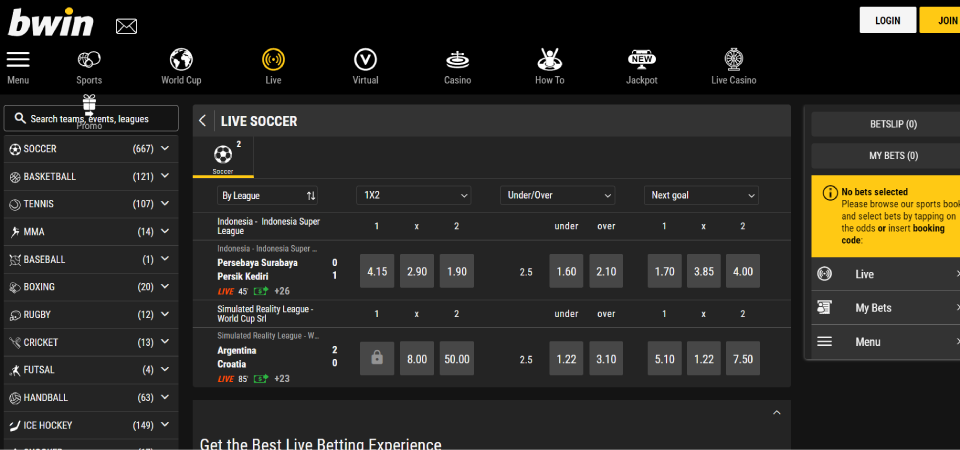Click the search teams input field
Viewport: 960px width, 450px height.
91,118
